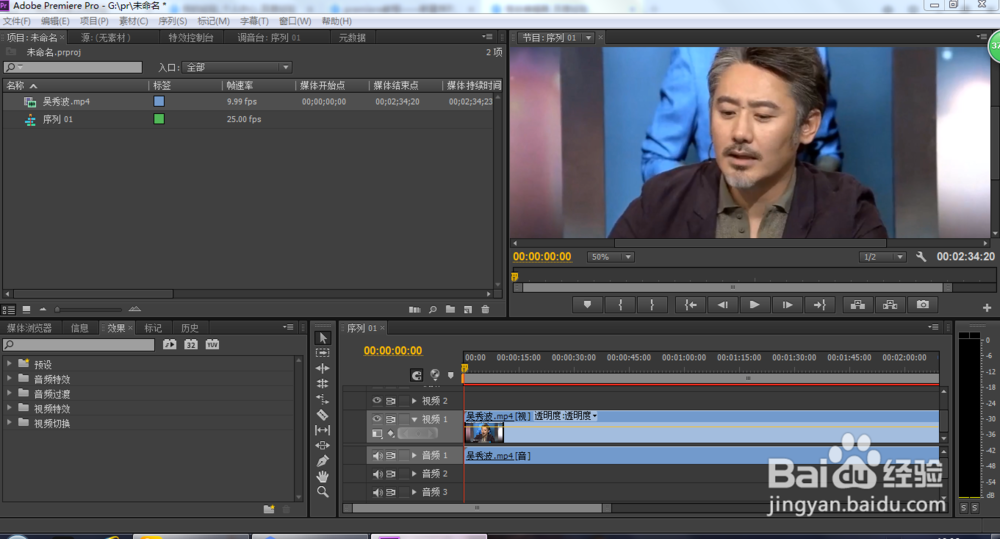Image resolution: width=1000 pixels, height=539 pixels.
Task: Hide the 视频 2 track with eye toggle
Action: (377, 401)
